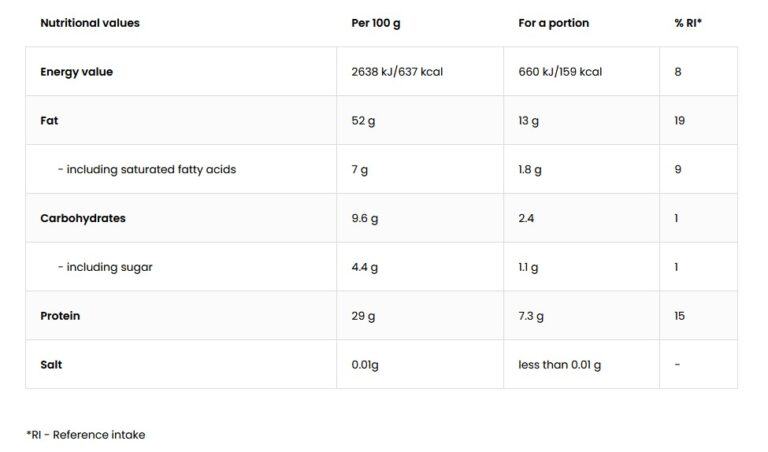Click the 4.4 g sugar value
Image resolution: width=768 pixels, height=452 pixels.
click(365, 267)
